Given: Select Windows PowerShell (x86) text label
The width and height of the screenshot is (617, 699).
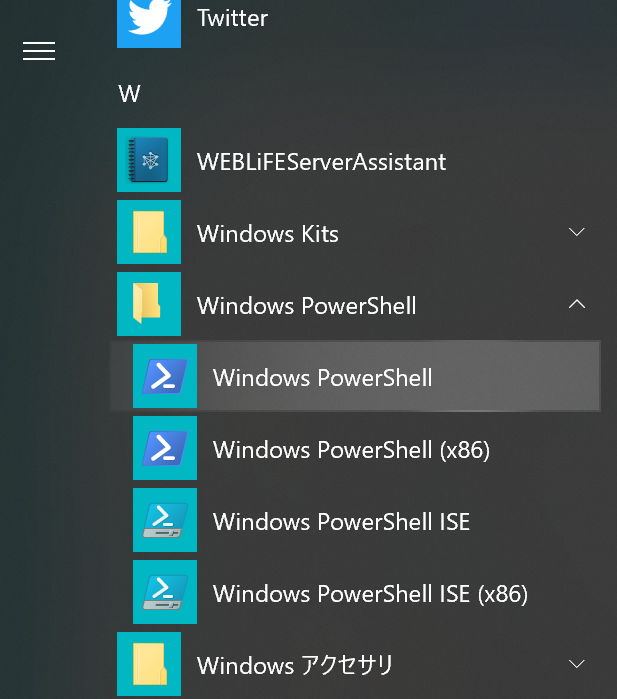Looking at the screenshot, I should [351, 449].
